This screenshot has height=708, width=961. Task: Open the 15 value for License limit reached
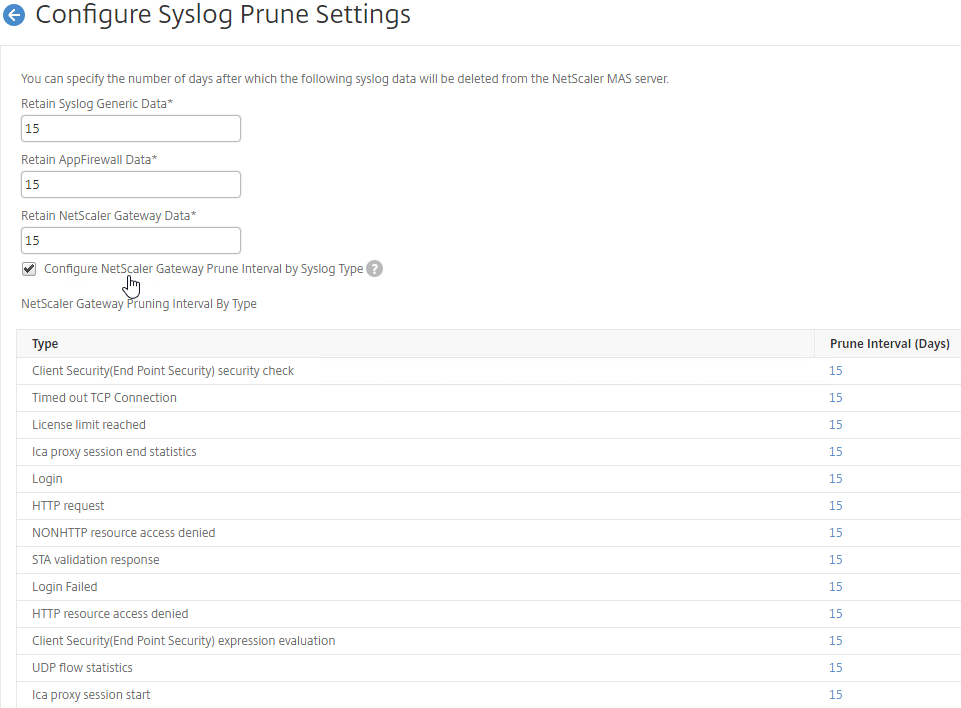pos(835,425)
